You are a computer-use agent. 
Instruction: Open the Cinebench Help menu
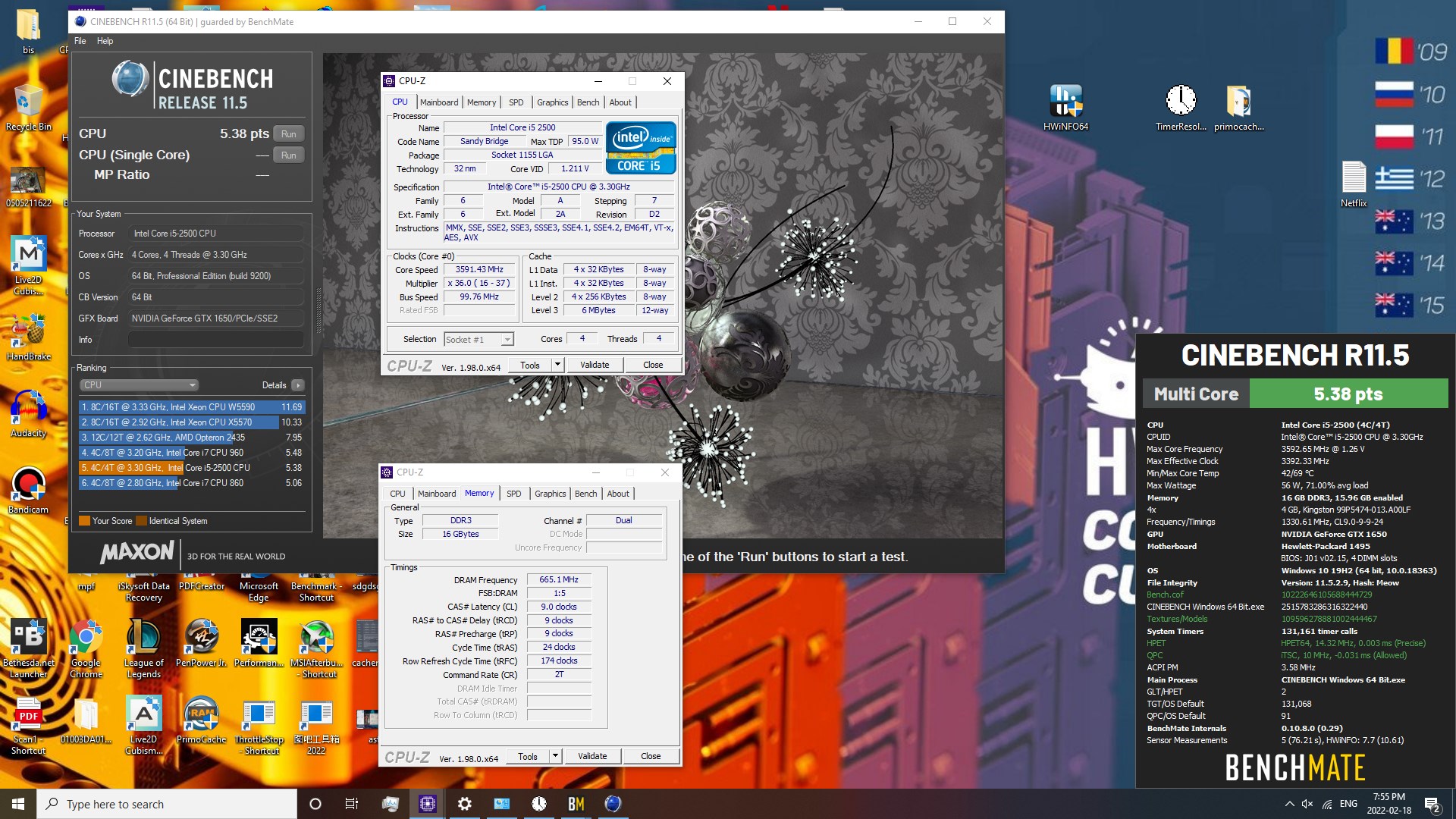click(x=105, y=41)
